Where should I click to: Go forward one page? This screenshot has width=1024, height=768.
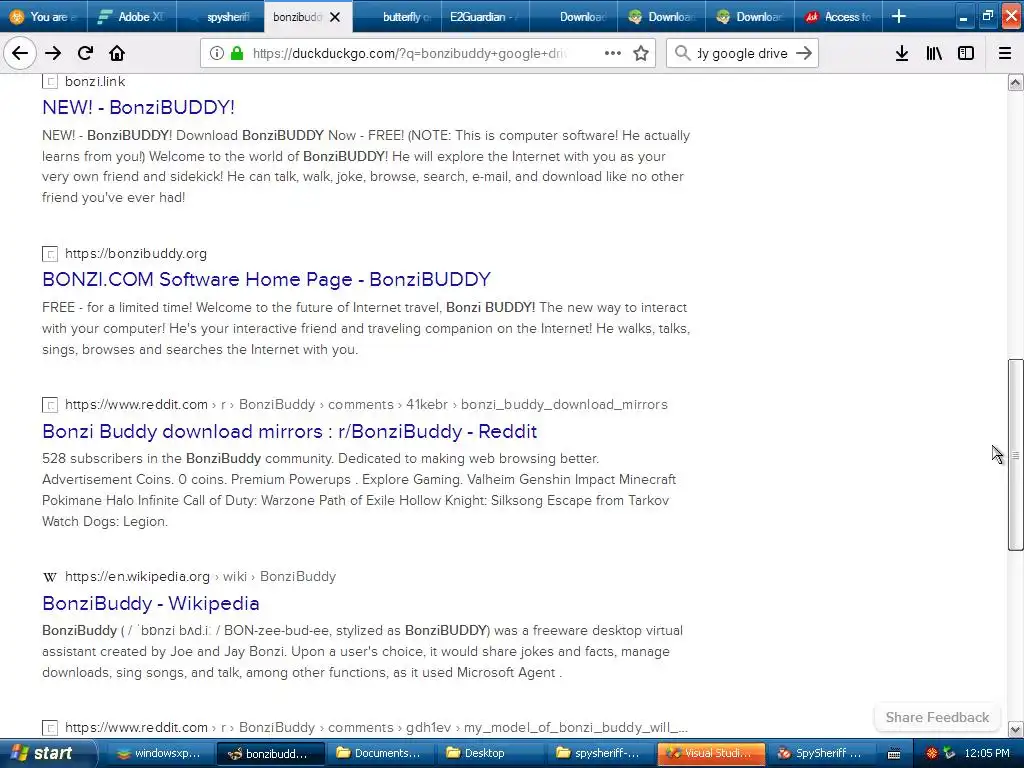coord(53,54)
